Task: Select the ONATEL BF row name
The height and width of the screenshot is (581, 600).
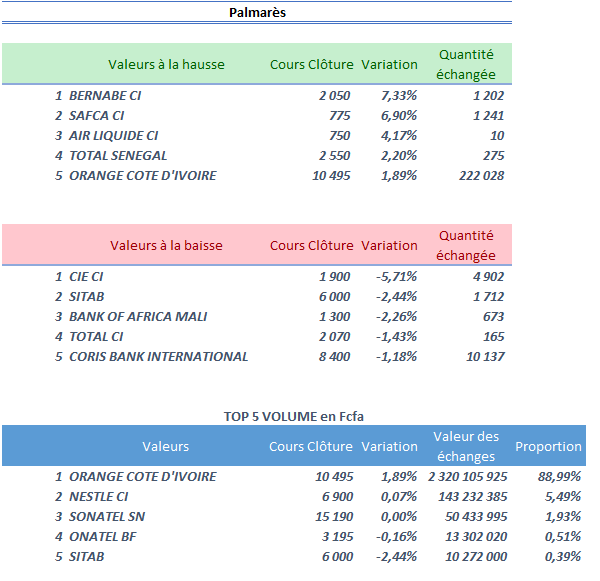Action: (x=102, y=536)
